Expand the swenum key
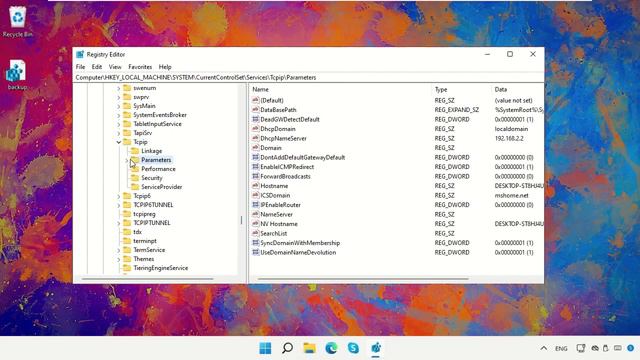Screen dimensions: 640x360 tap(119, 88)
